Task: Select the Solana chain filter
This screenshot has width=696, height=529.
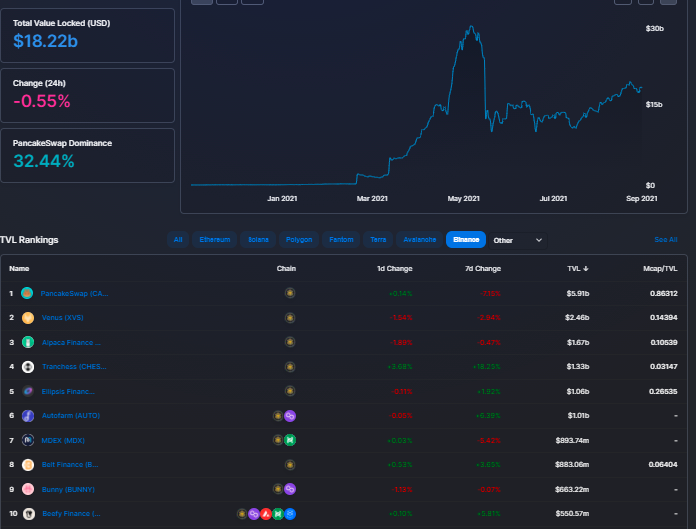Action: (x=258, y=240)
